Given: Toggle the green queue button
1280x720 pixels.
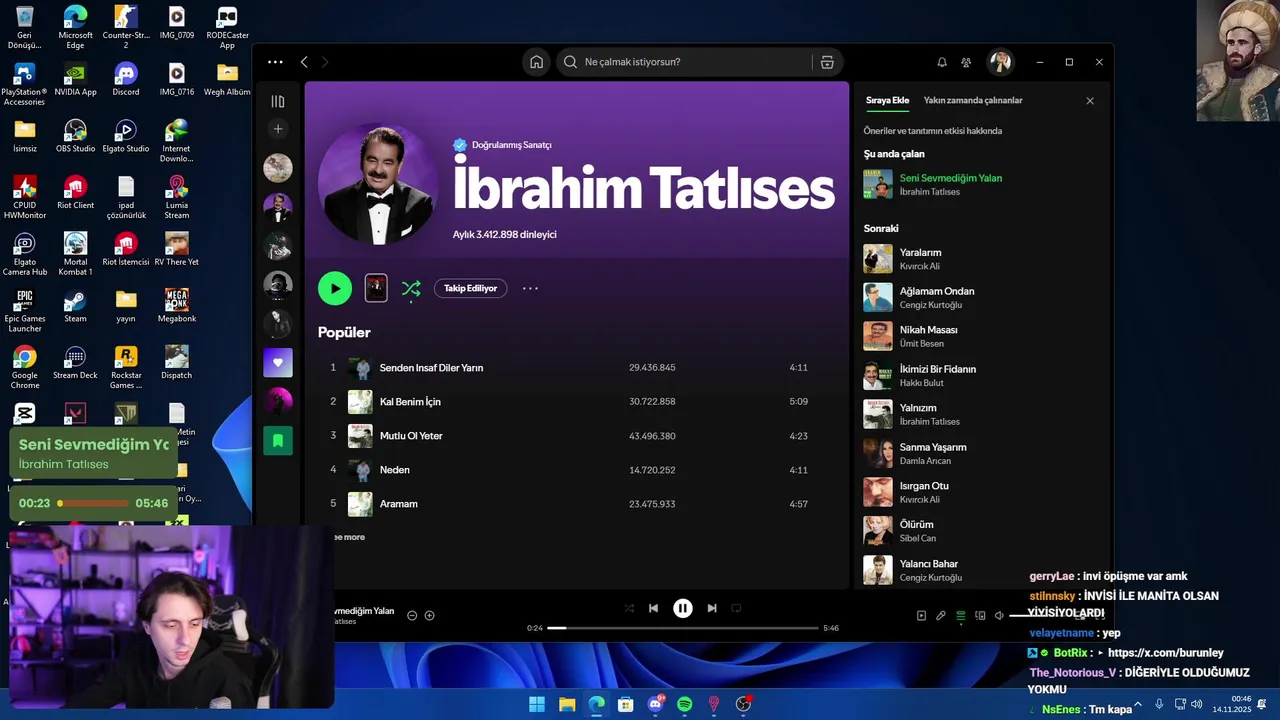Looking at the screenshot, I should (x=961, y=616).
